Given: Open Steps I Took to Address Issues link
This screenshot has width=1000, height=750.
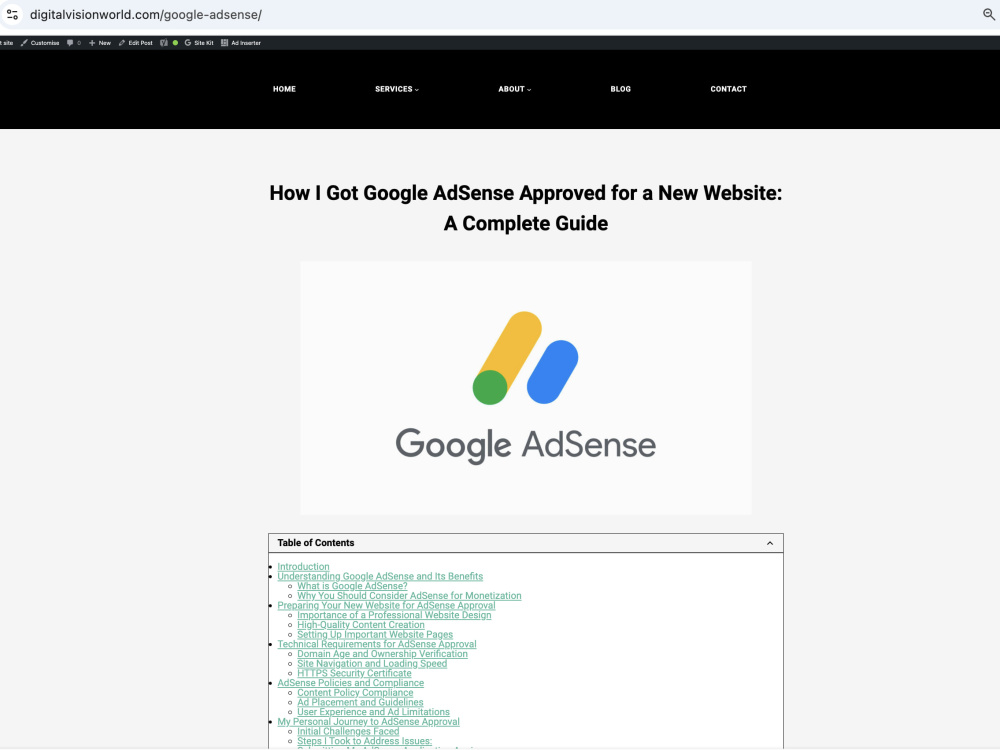Looking at the screenshot, I should tap(364, 741).
